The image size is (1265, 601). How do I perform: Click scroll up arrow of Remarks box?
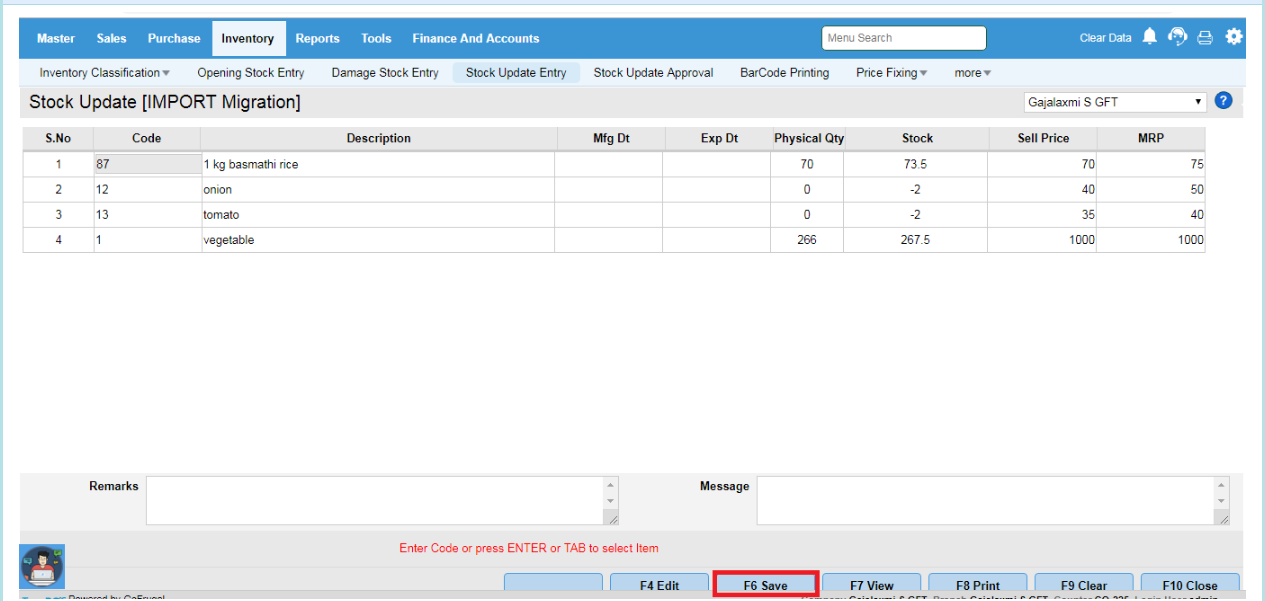click(611, 485)
